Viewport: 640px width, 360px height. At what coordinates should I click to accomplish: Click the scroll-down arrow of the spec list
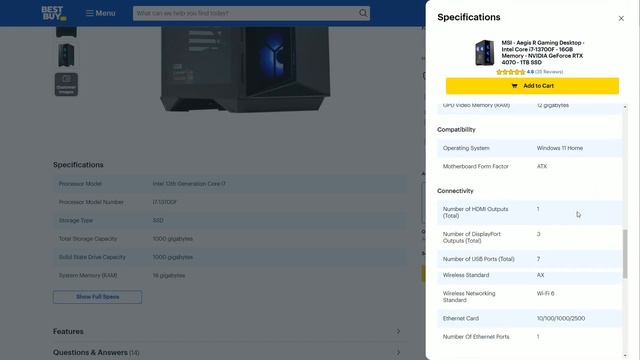[x=625, y=356]
